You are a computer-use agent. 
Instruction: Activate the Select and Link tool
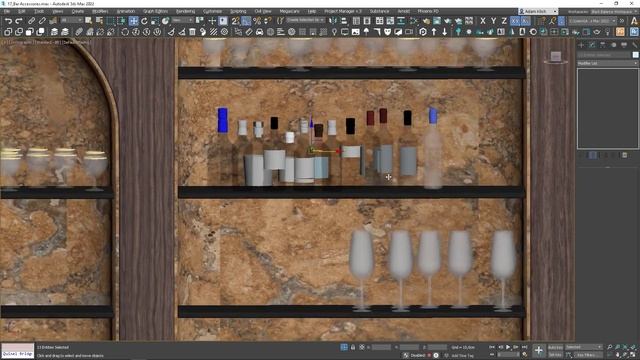point(31,21)
